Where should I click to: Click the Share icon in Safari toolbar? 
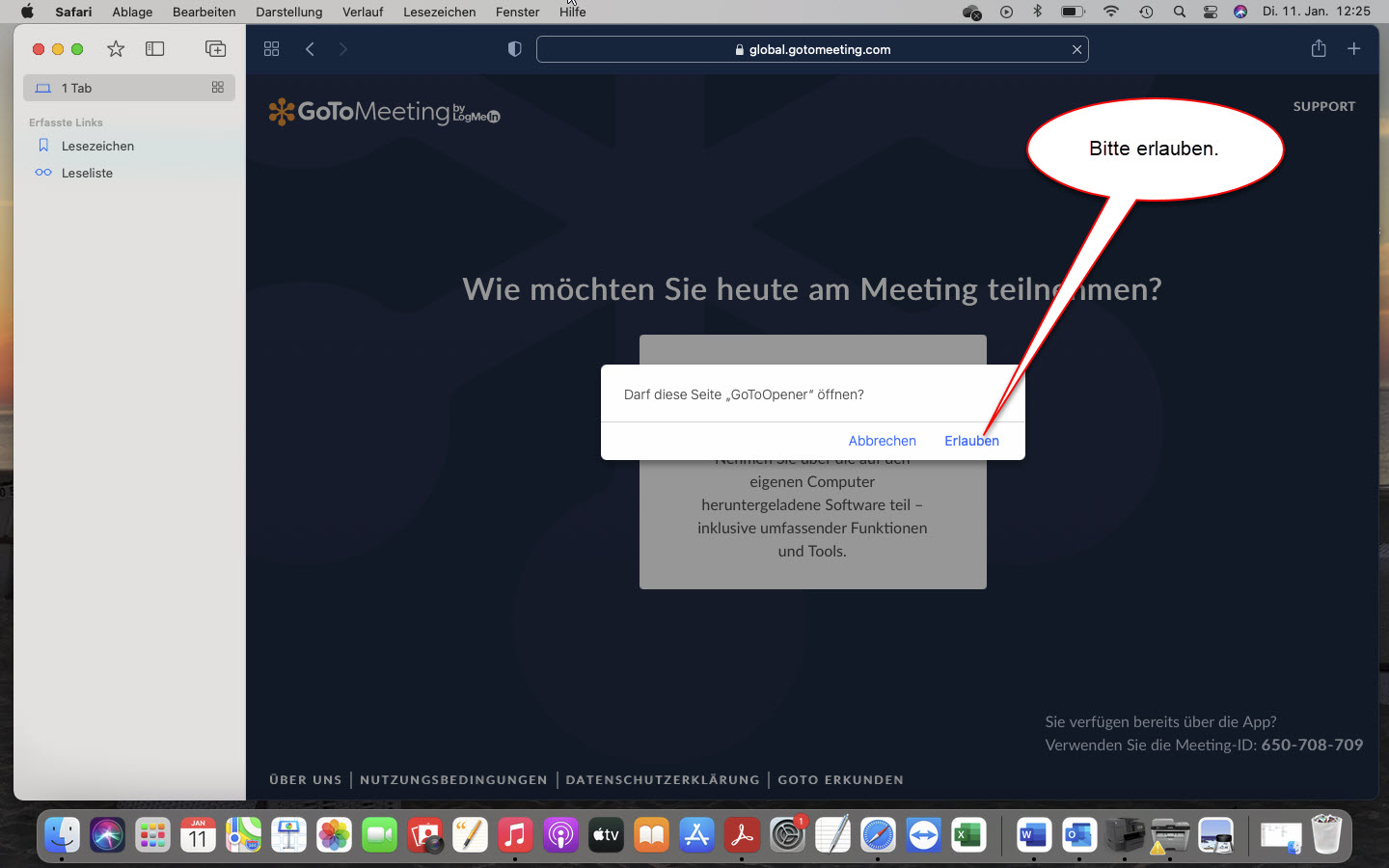tap(1319, 48)
